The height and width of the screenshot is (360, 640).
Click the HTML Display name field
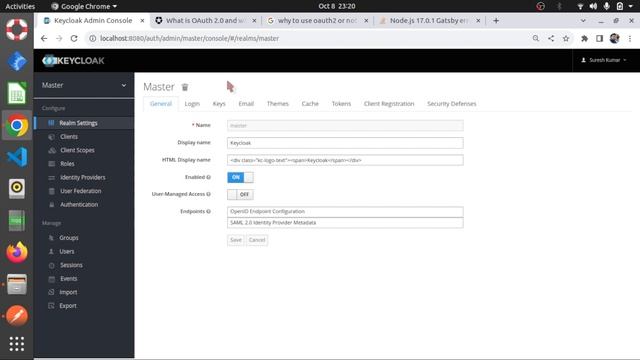coord(345,160)
